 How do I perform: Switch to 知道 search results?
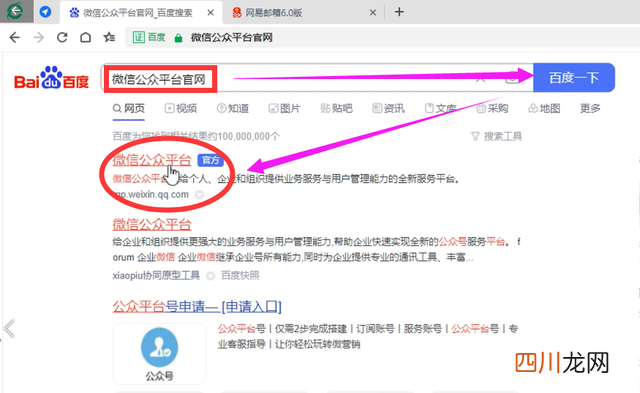(233, 108)
